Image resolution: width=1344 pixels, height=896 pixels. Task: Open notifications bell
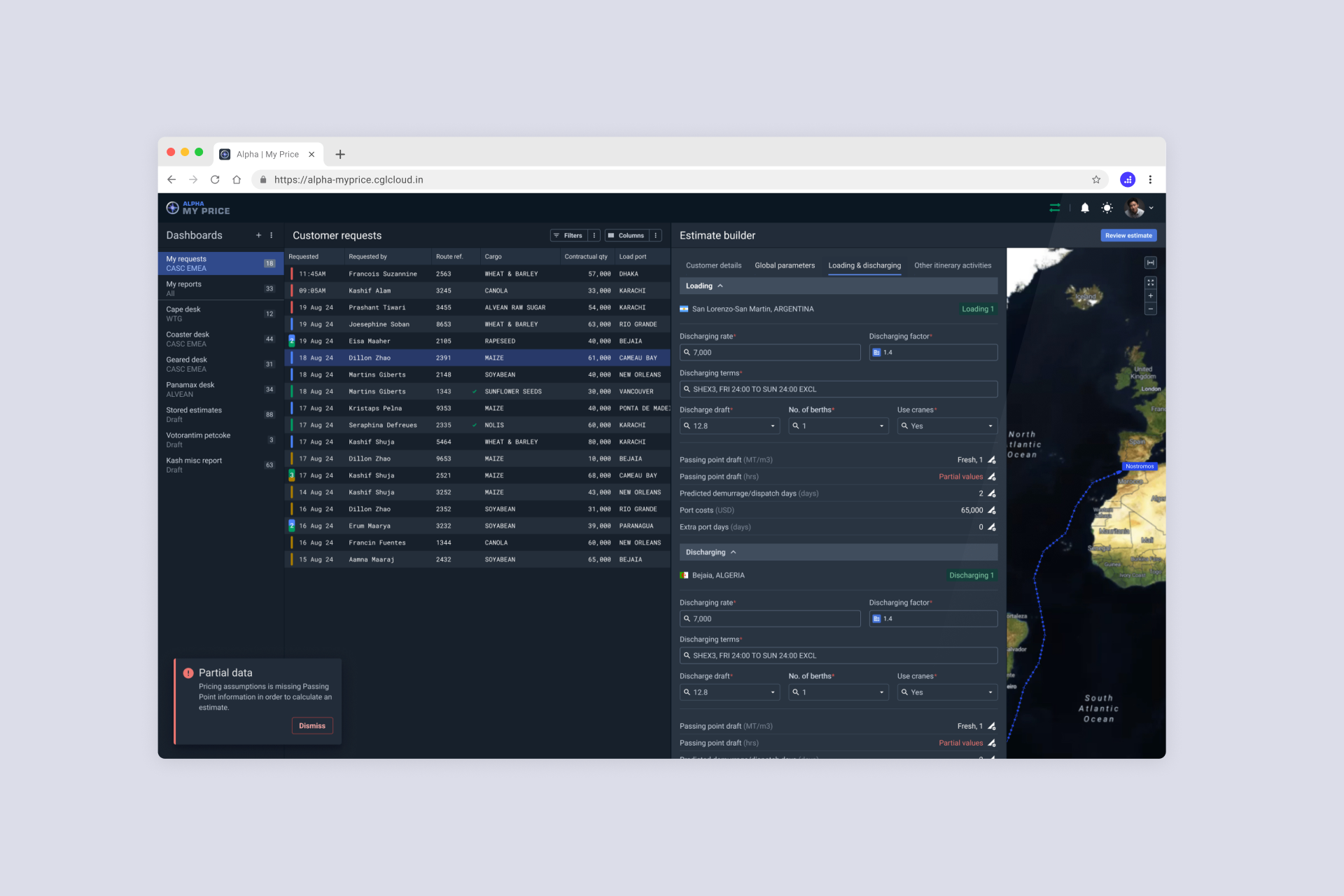point(1084,208)
